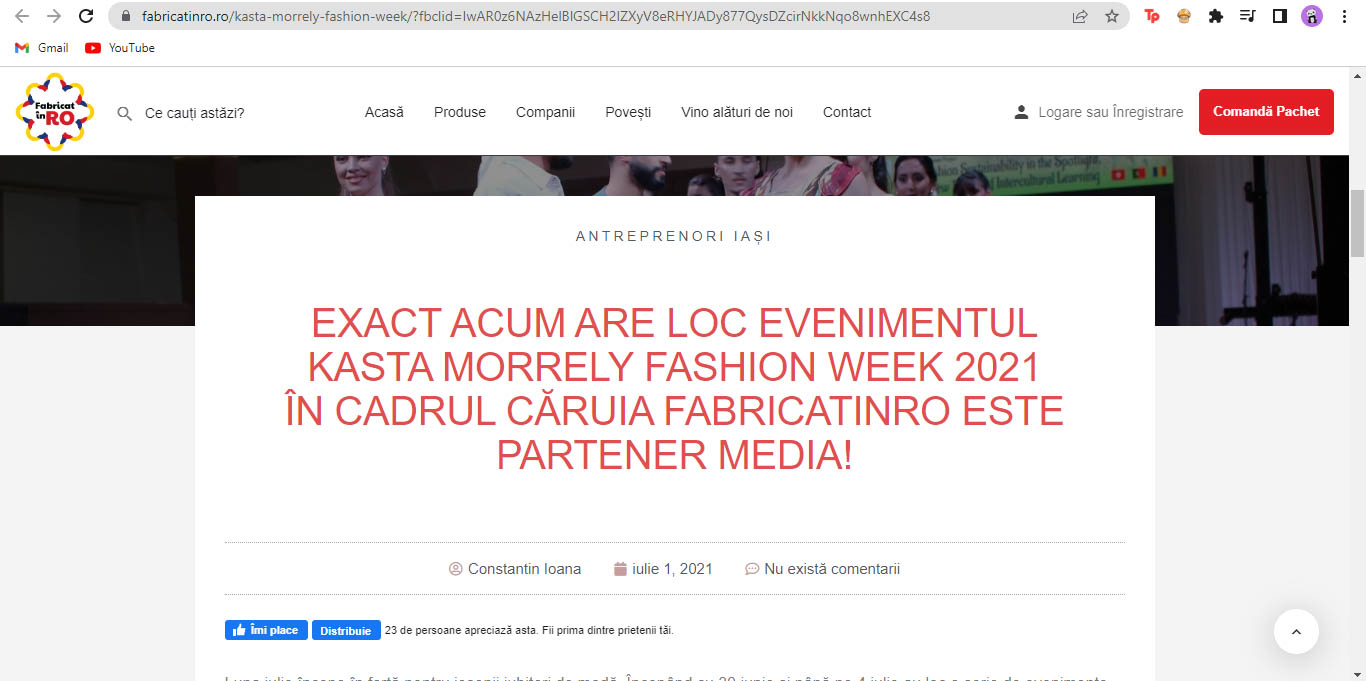Viewport: 1366px width, 681px height.
Task: Open the Companii menu item
Action: [545, 112]
